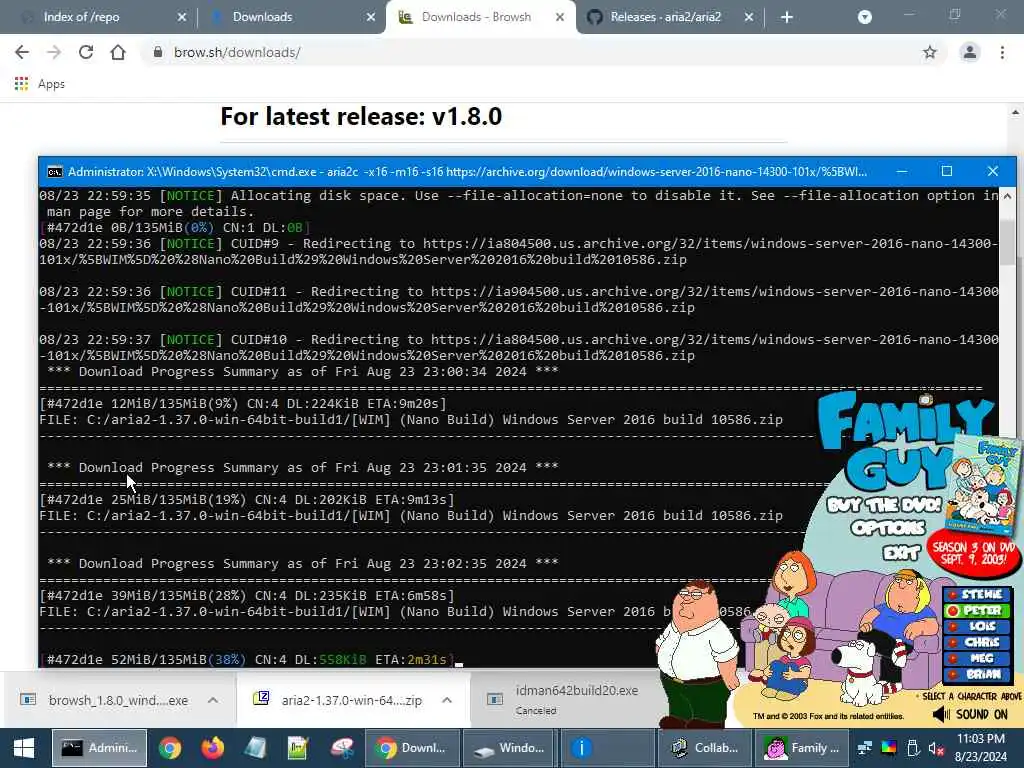Switch to the Family ... taskbar window
Screen dimensions: 1024x768
tap(803, 748)
